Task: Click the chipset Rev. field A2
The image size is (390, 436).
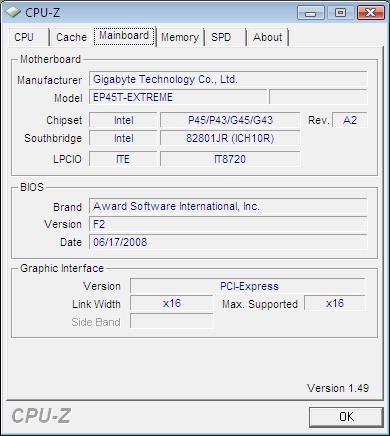Action: tap(350, 120)
